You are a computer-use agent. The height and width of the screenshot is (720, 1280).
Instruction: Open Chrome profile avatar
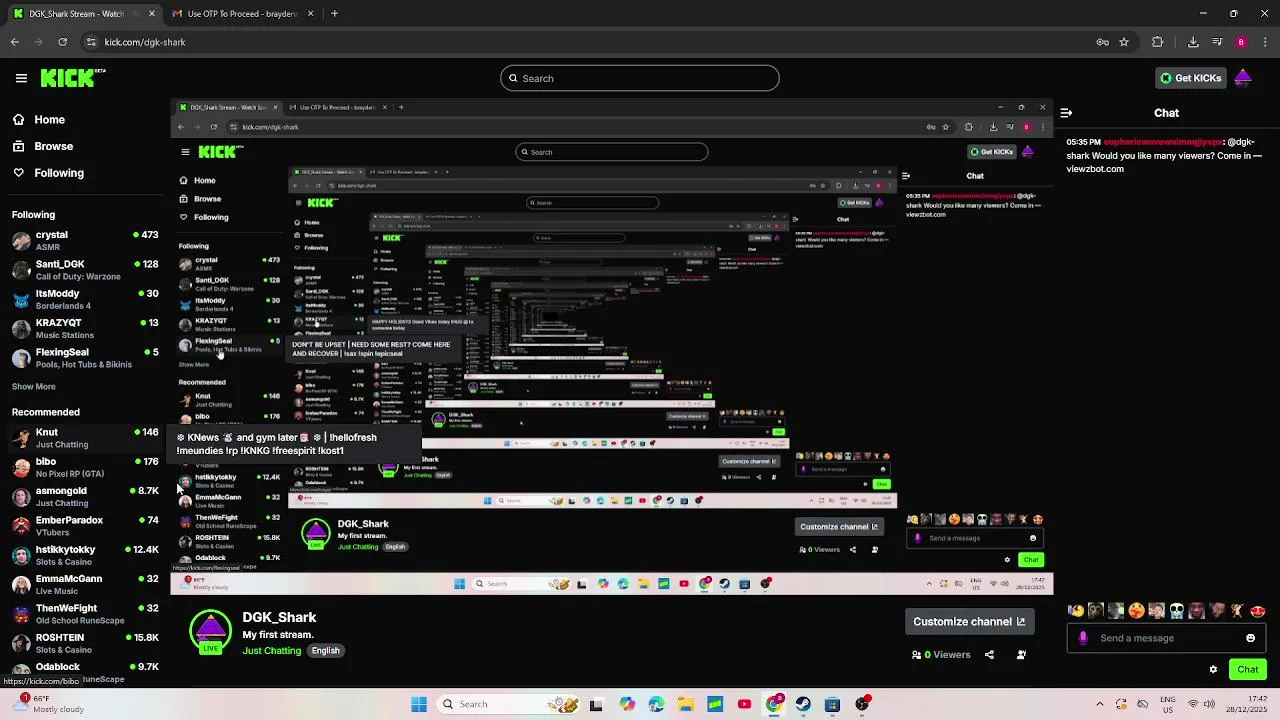click(x=1241, y=42)
